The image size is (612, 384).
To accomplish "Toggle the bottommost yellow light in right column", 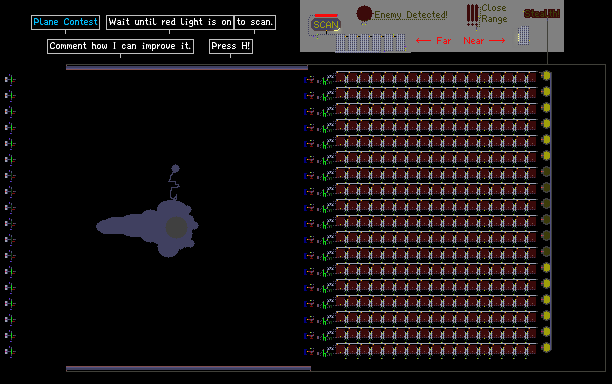I will click(x=546, y=347).
